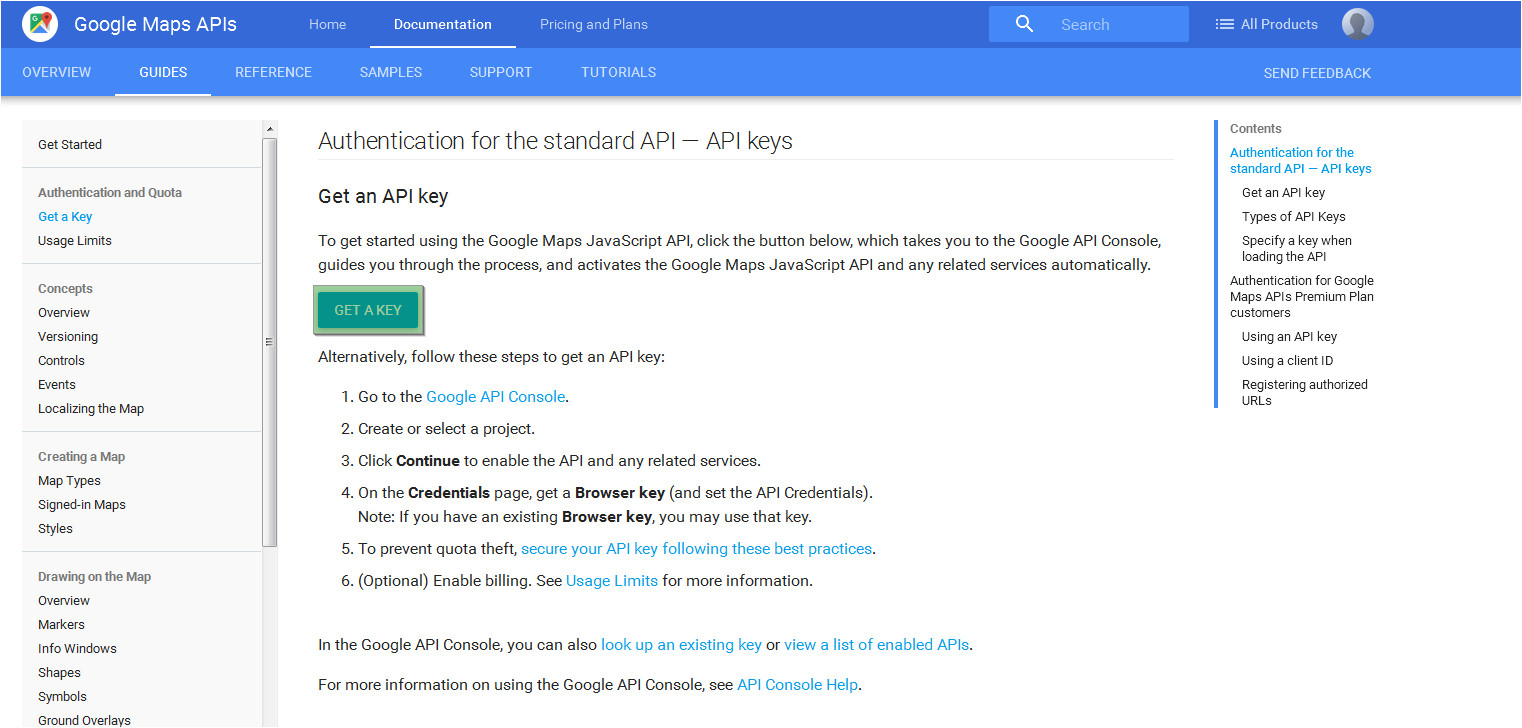The height and width of the screenshot is (728, 1522).
Task: Open the REFERENCE tab
Action: click(x=273, y=72)
